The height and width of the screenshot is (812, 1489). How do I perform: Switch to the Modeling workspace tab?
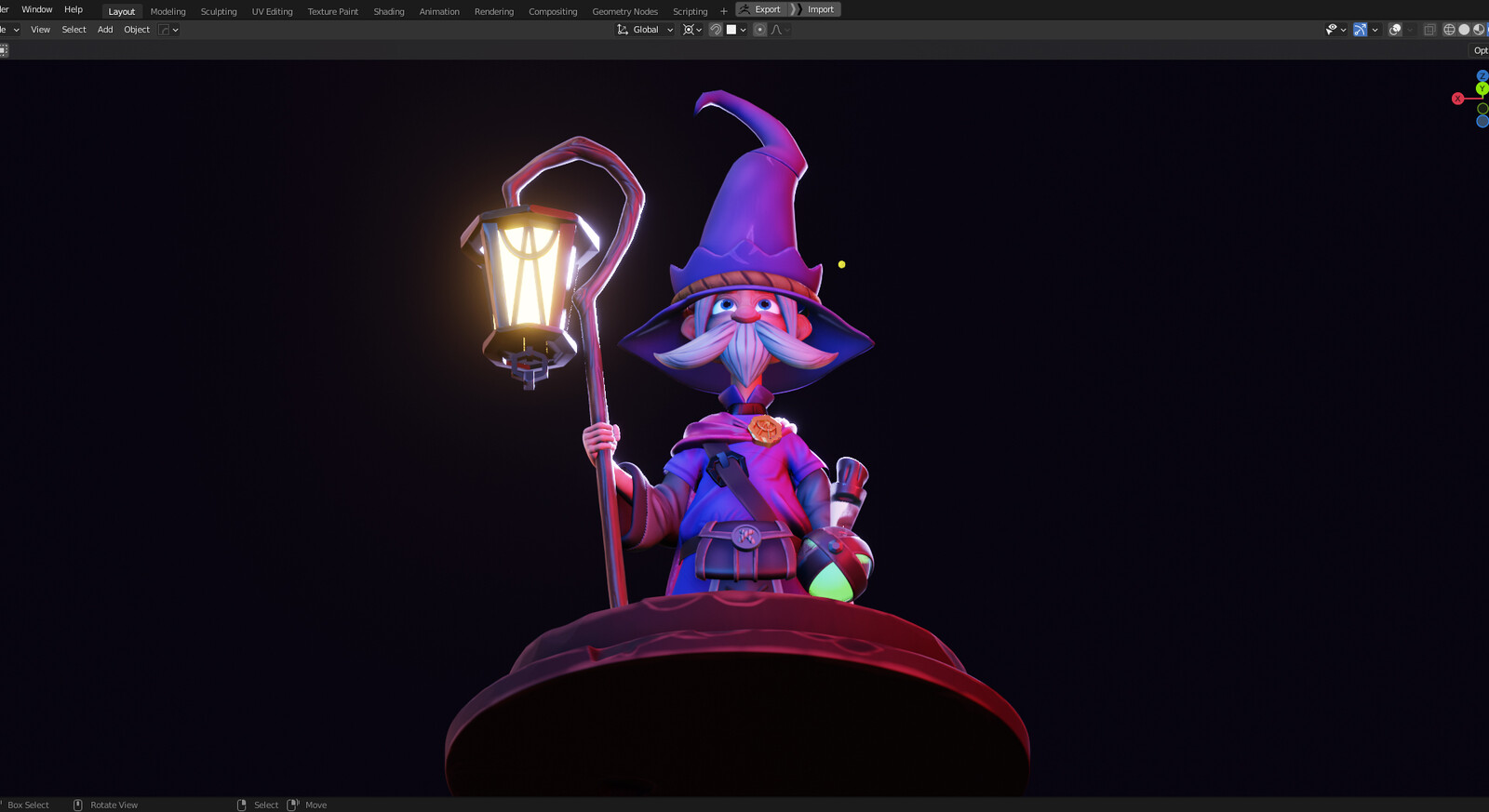[x=168, y=11]
